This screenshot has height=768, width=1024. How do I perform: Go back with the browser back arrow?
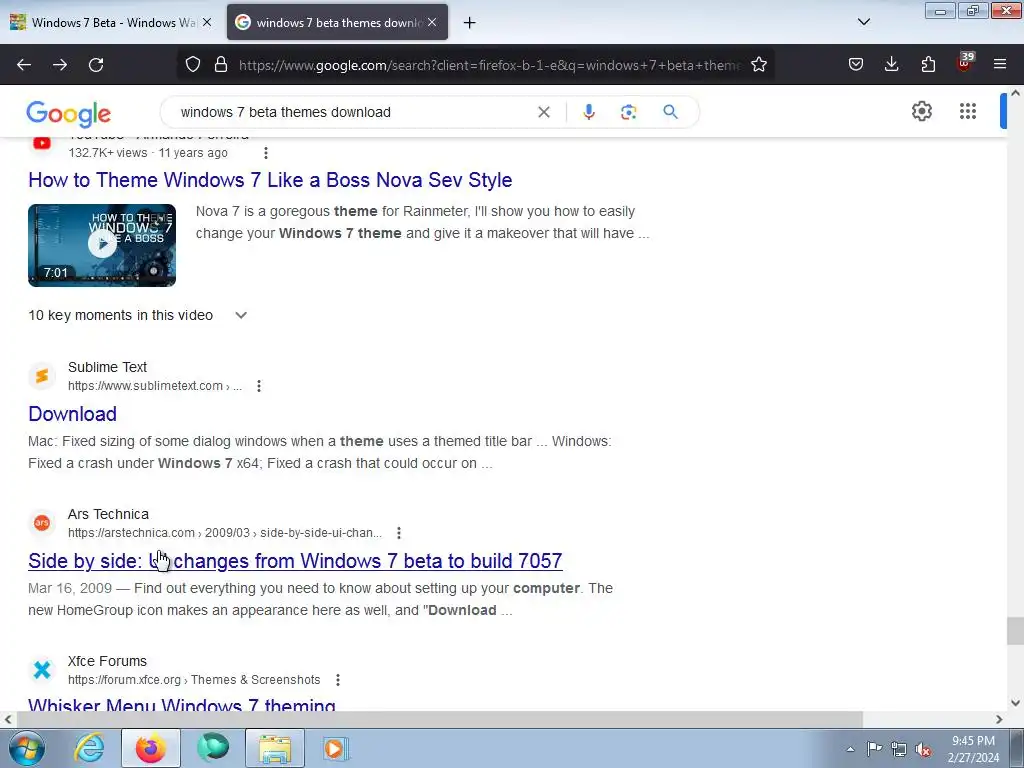click(24, 65)
